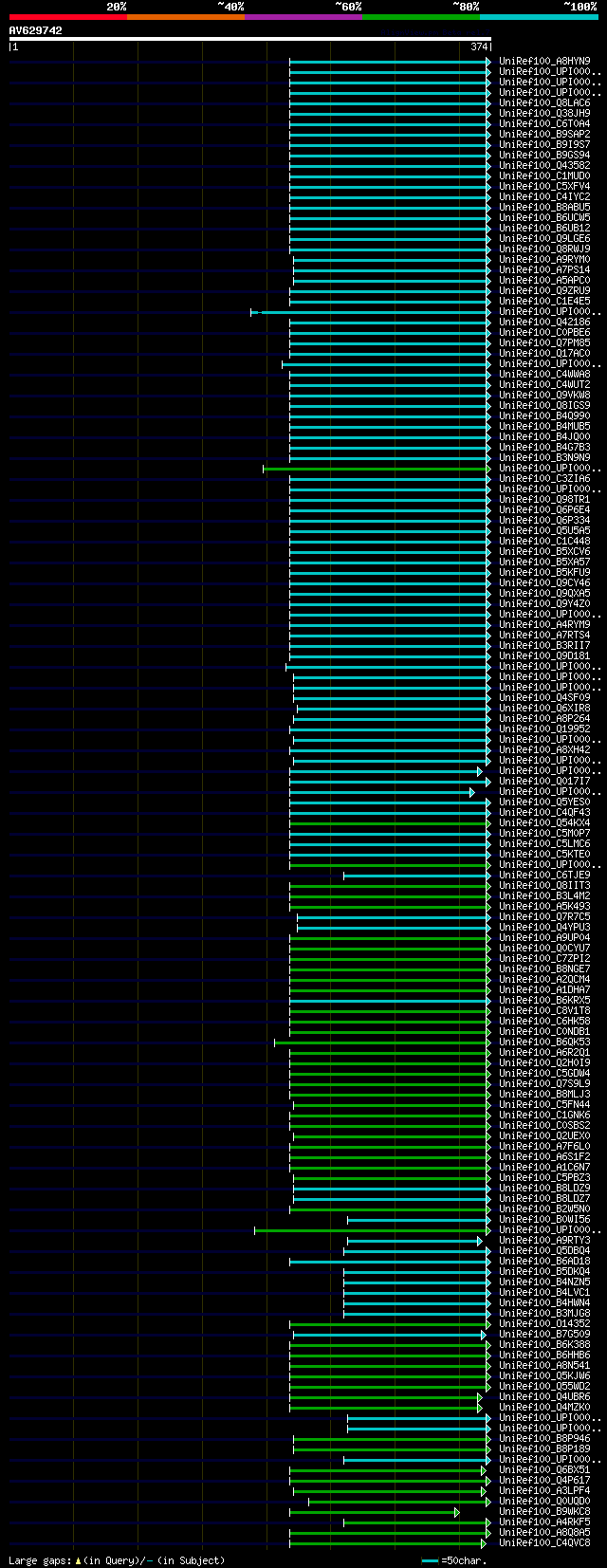Select hit UniRef100_B4Q990
607x1568 pixels.
[544, 416]
